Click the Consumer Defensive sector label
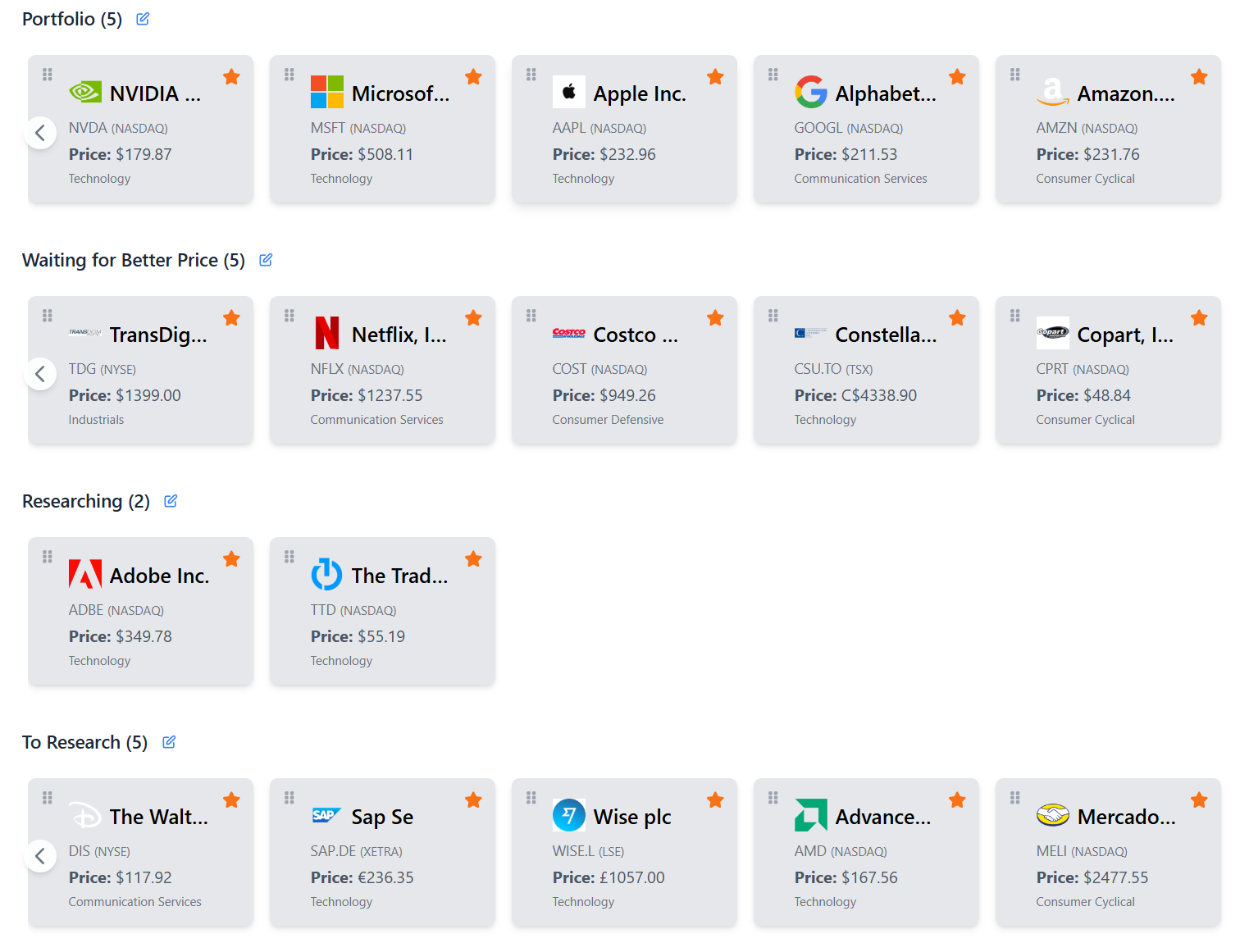The height and width of the screenshot is (952, 1249). (608, 420)
